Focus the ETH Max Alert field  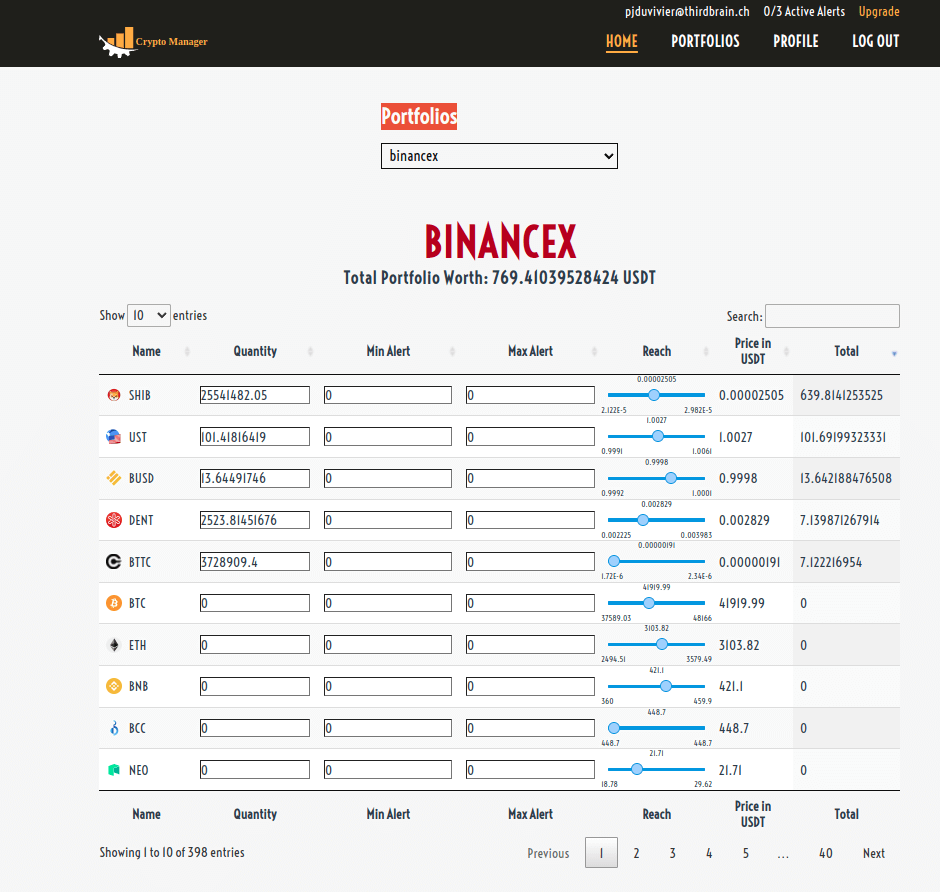click(531, 645)
